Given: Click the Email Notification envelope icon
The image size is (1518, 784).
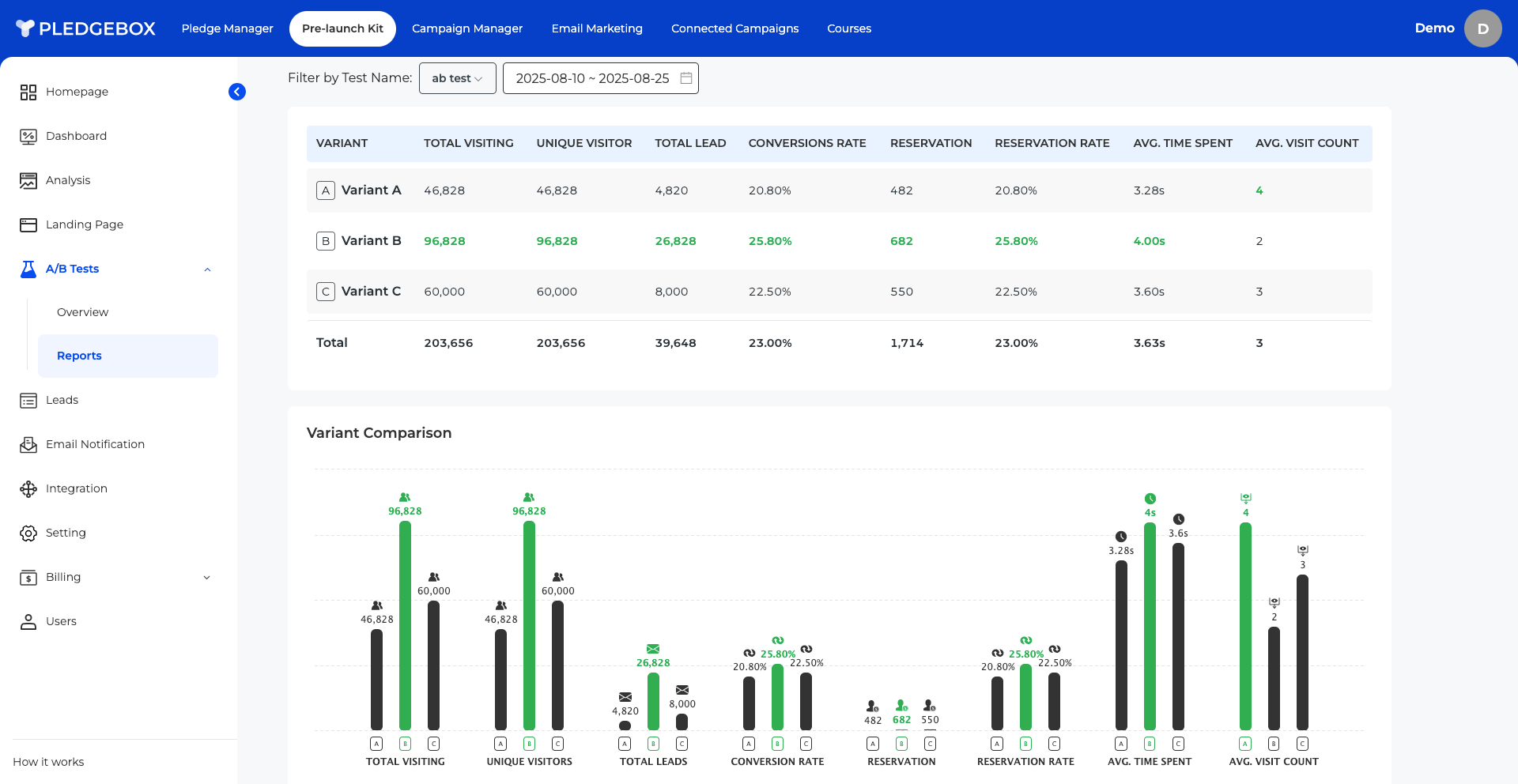Looking at the screenshot, I should (x=28, y=445).
